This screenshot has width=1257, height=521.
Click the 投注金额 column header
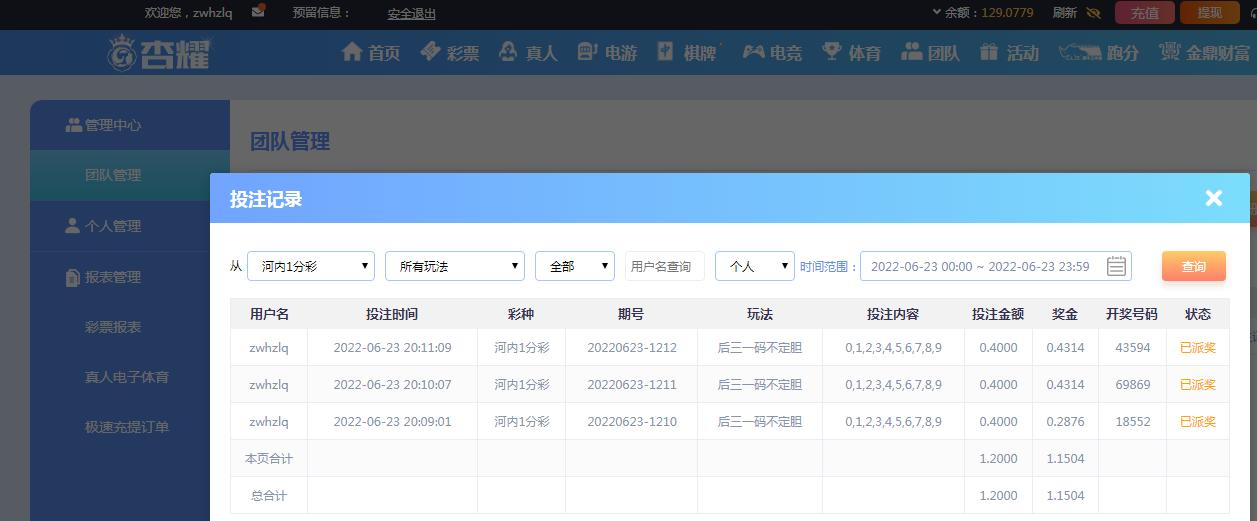point(998,314)
